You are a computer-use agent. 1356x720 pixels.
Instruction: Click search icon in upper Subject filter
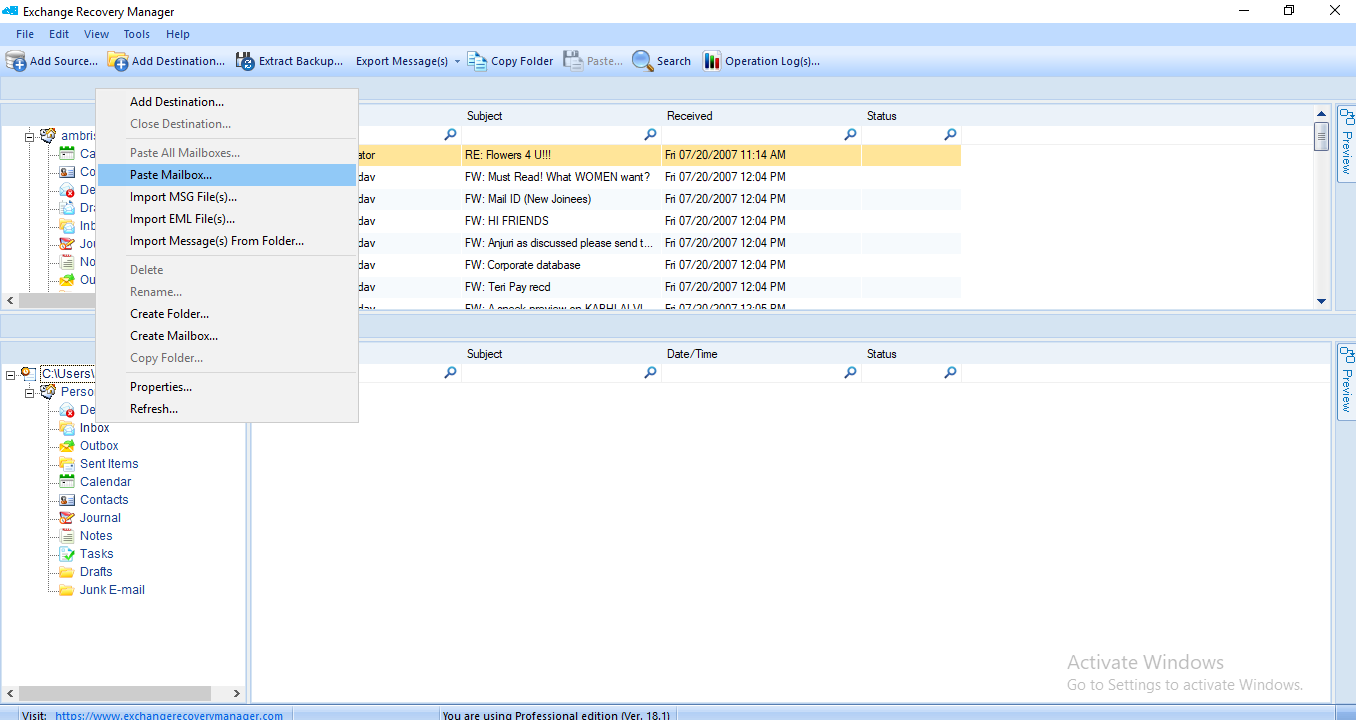650,134
